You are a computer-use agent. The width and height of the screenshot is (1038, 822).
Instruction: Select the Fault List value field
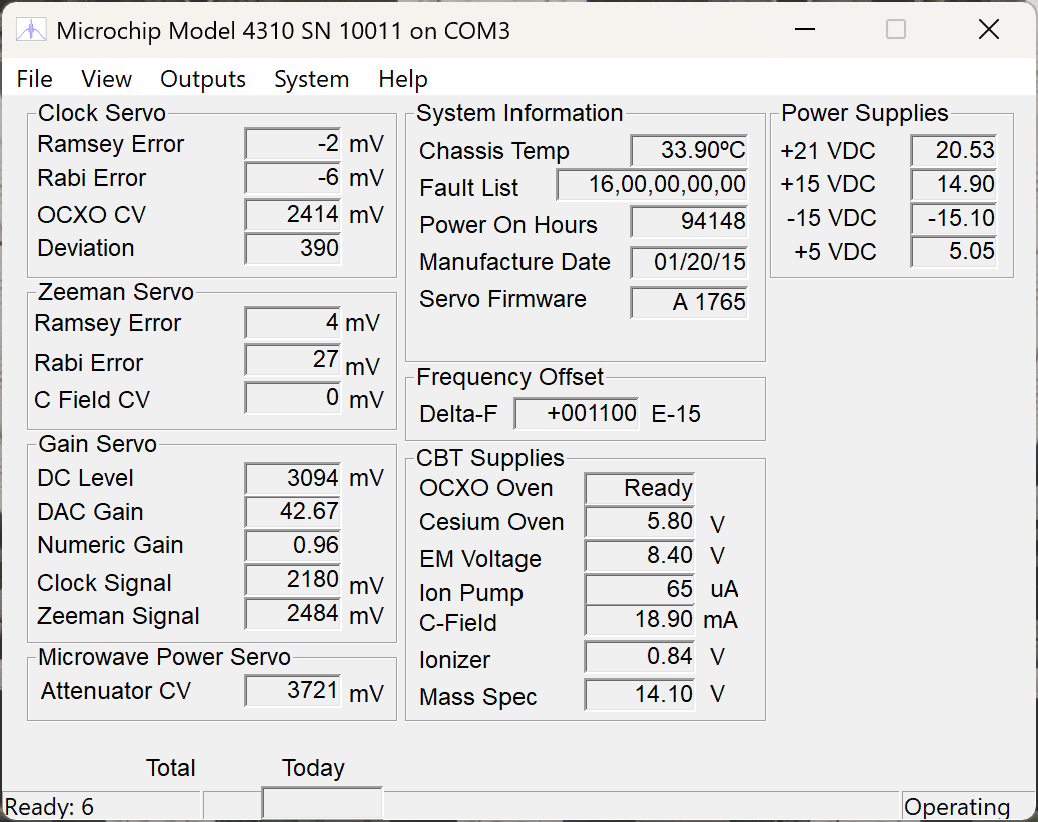653,185
